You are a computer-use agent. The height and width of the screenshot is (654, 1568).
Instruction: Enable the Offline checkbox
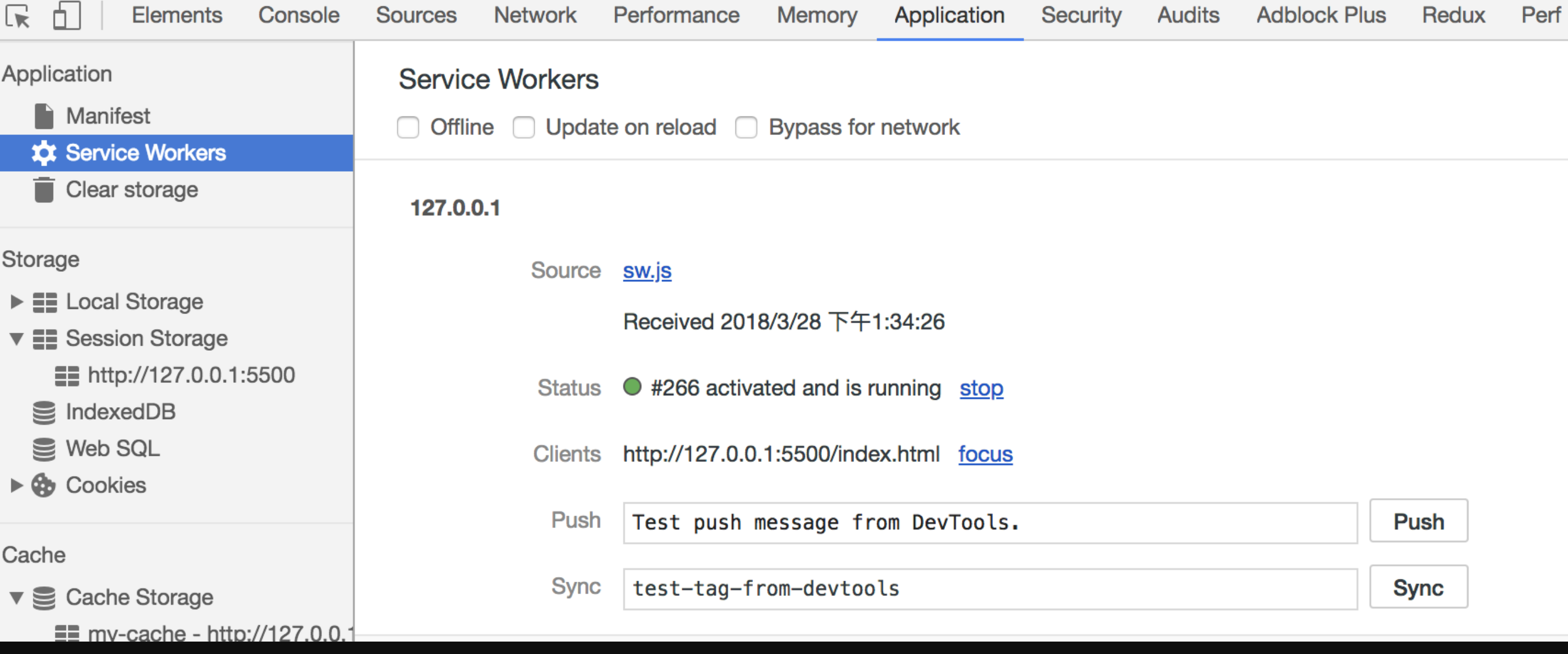point(408,128)
